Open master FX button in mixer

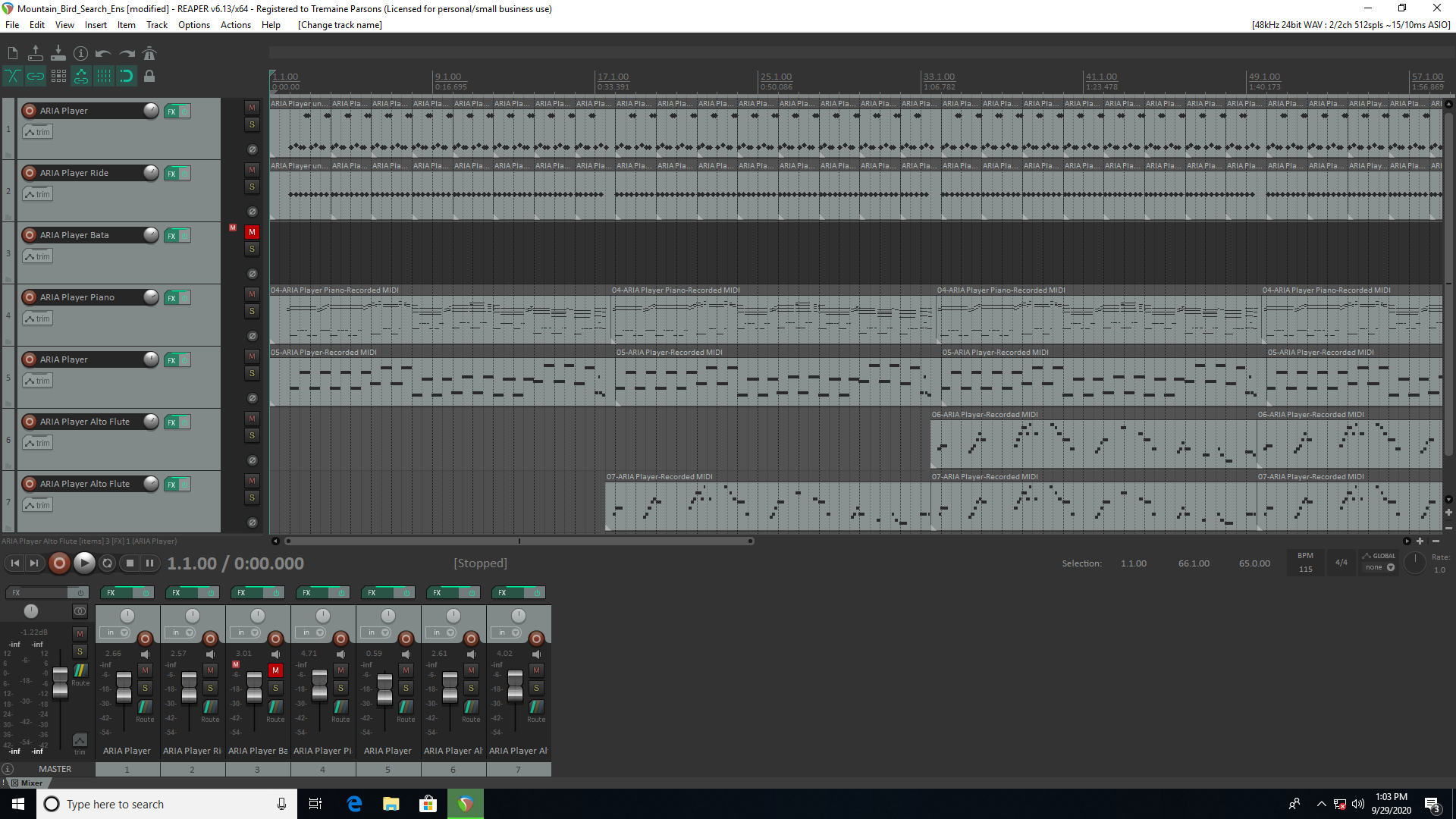pyautogui.click(x=38, y=593)
